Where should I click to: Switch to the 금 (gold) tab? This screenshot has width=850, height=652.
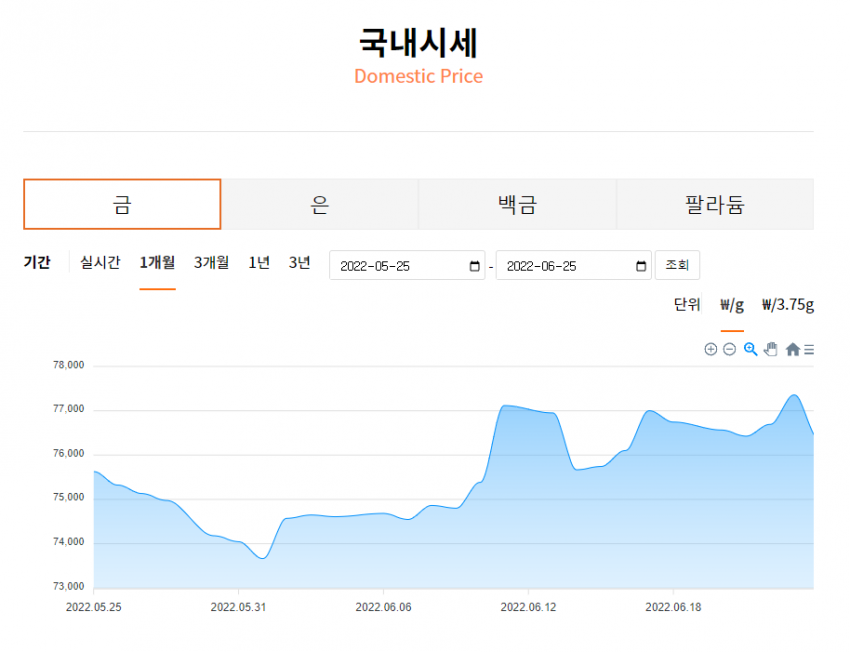(122, 204)
